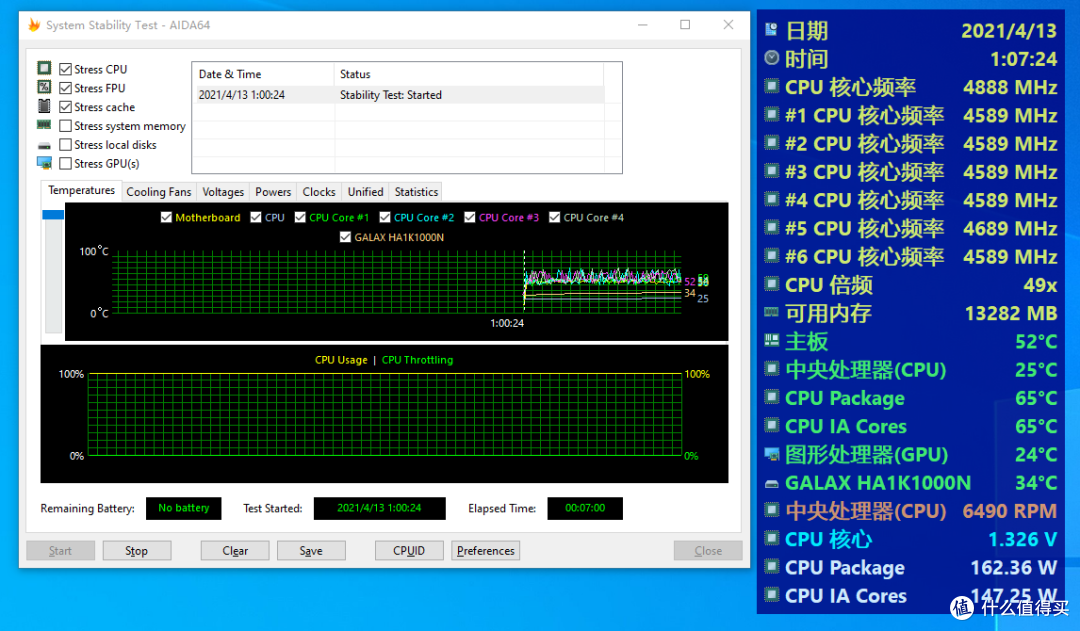Uncheck the Stress cache checkbox
This screenshot has height=631, width=1080.
click(65, 107)
